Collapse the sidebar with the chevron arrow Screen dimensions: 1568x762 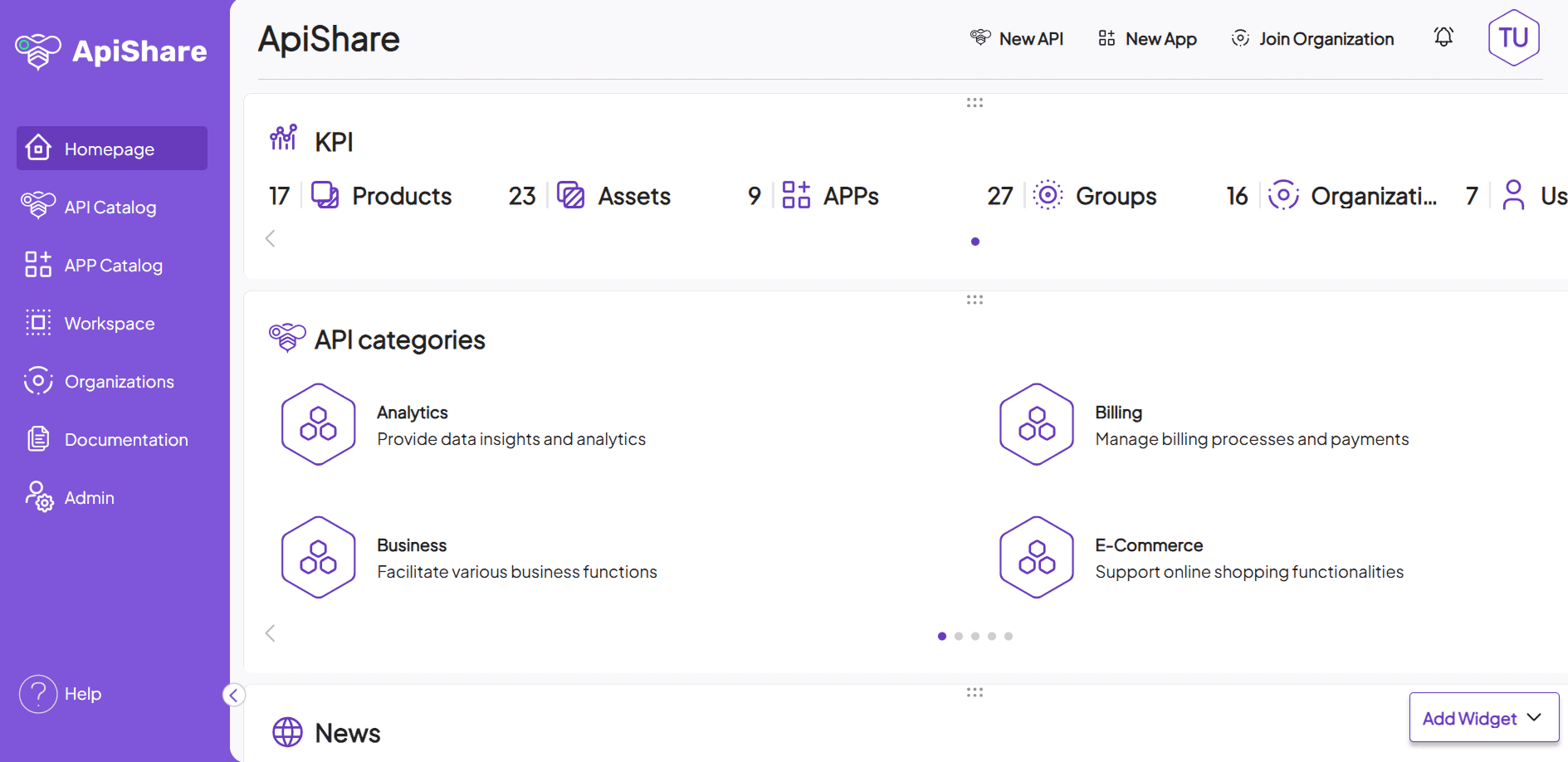233,695
